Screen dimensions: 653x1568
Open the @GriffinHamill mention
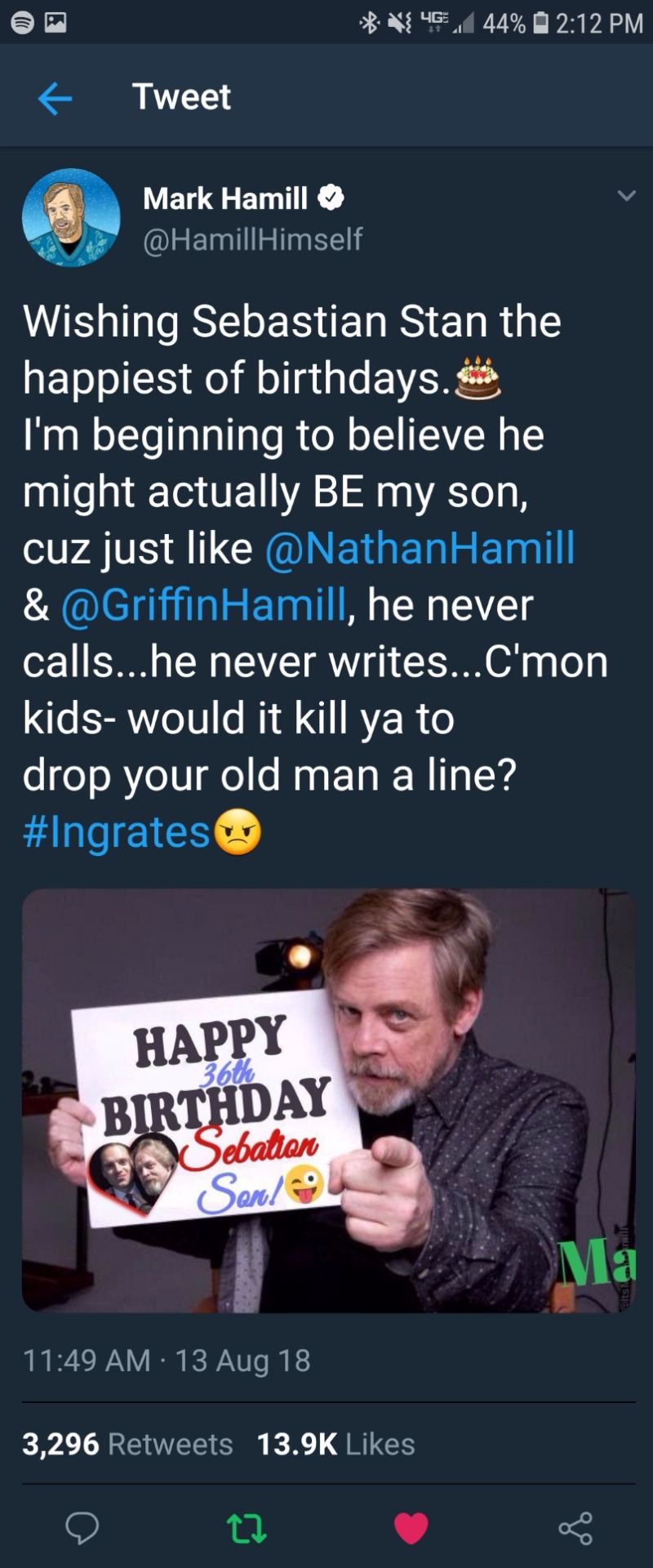tap(204, 605)
